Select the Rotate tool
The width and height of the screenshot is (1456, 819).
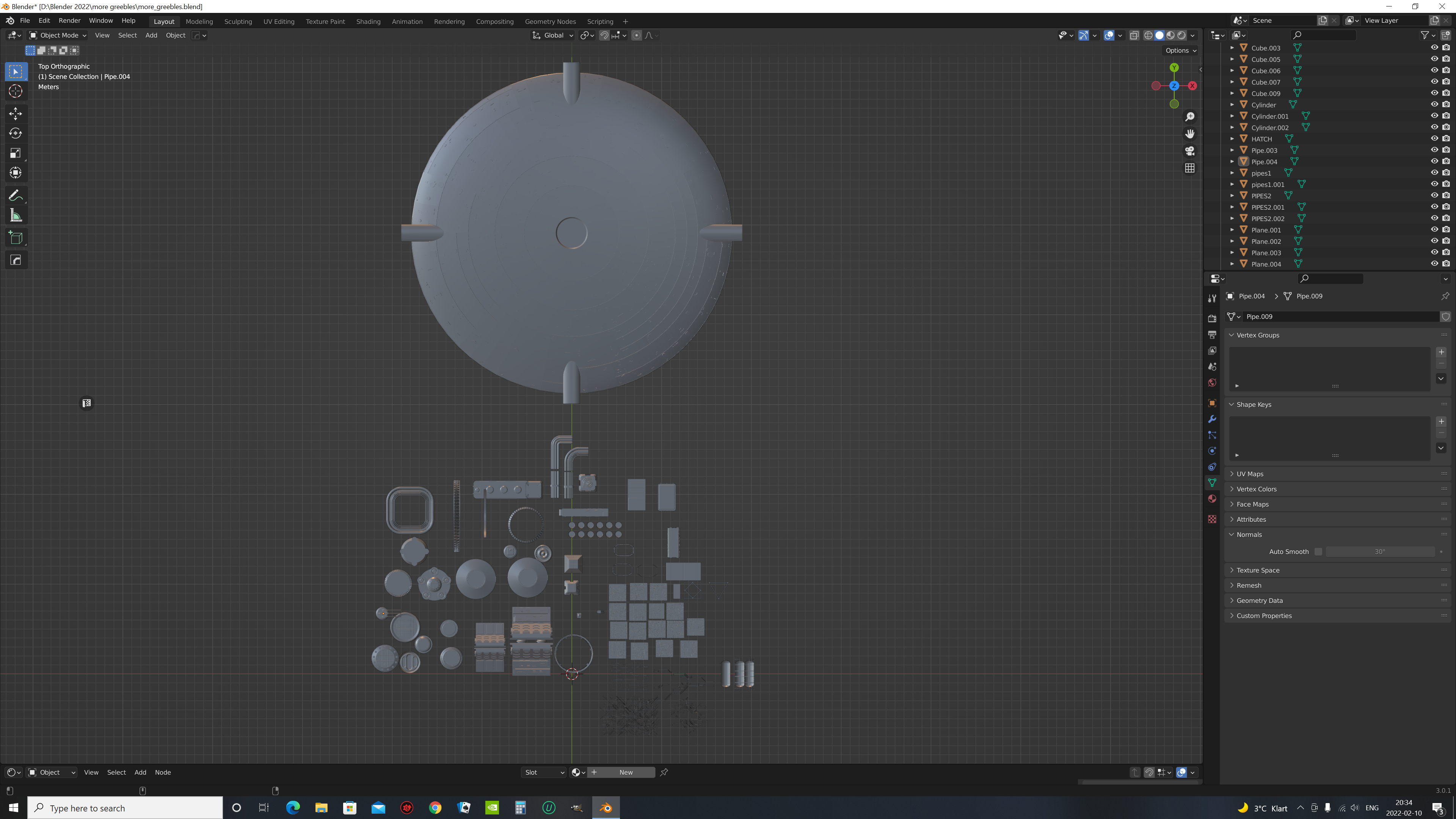click(16, 133)
